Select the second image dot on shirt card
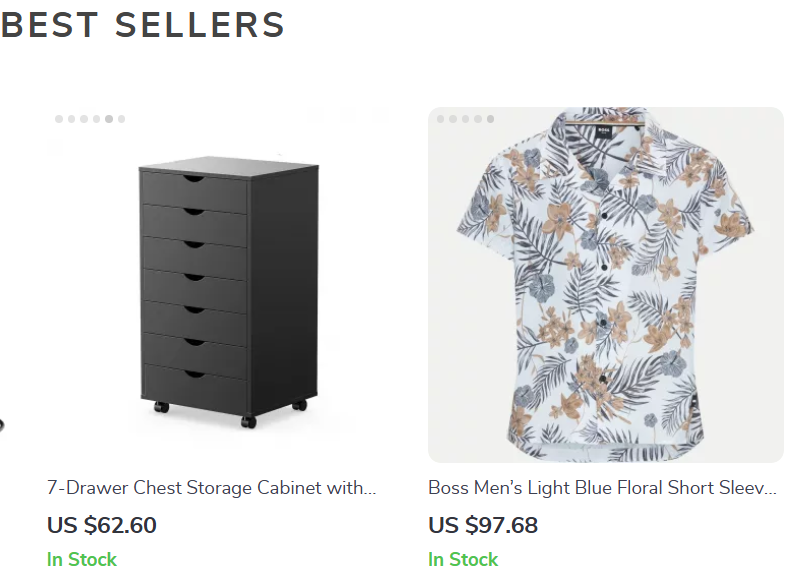This screenshot has width=791, height=582. tap(453, 119)
